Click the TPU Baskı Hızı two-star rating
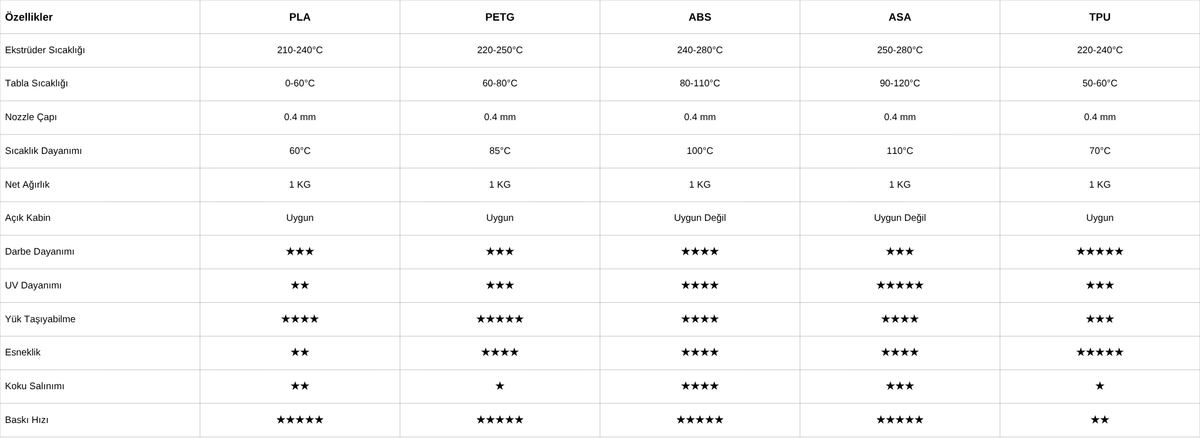The height and width of the screenshot is (438, 1200). [x=1099, y=420]
